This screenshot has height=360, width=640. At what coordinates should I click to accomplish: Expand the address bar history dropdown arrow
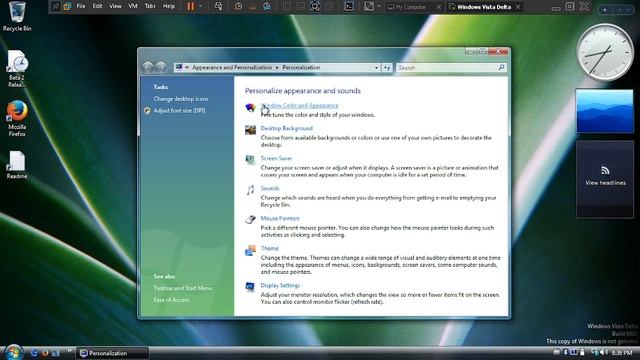coord(376,68)
